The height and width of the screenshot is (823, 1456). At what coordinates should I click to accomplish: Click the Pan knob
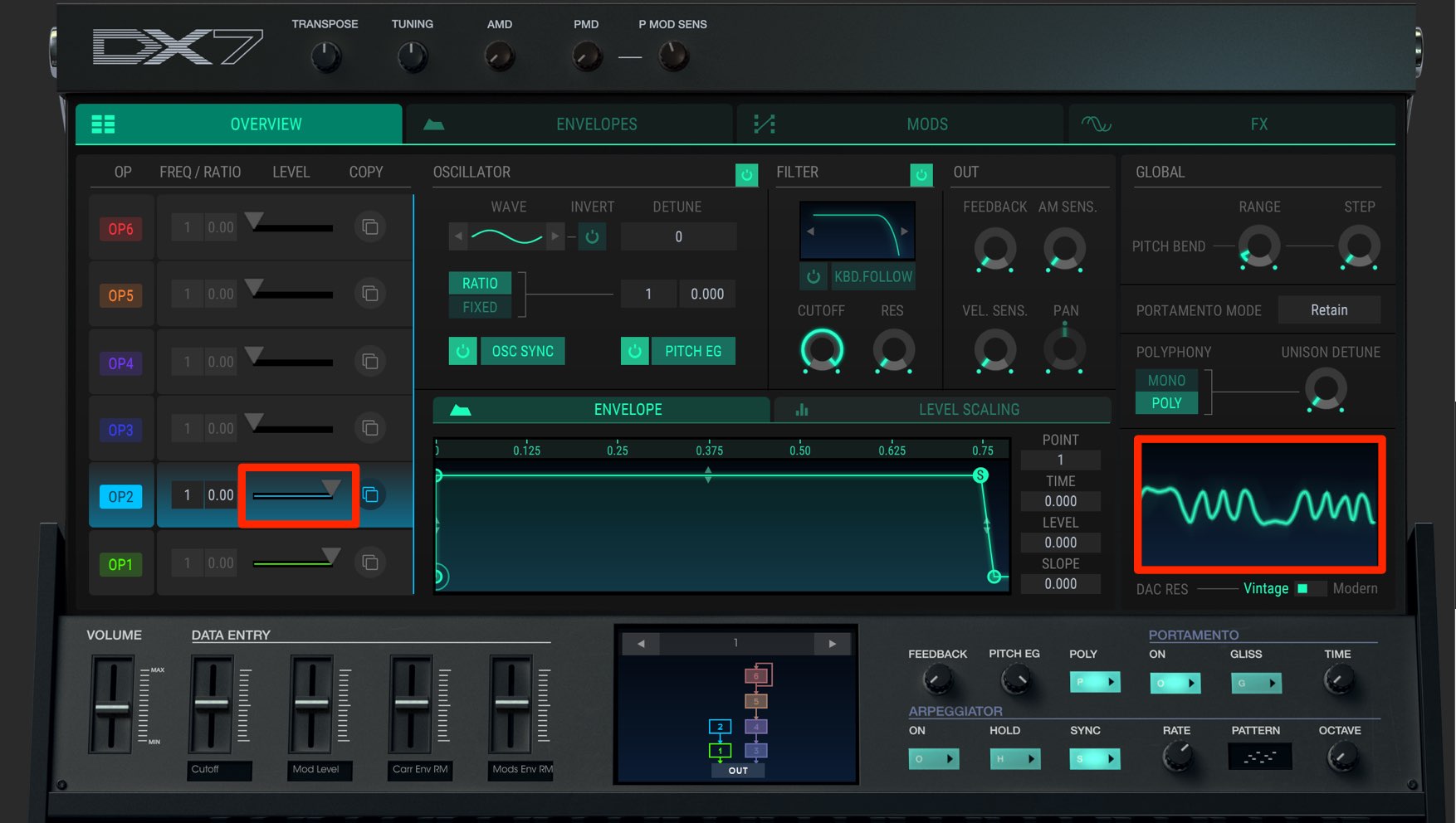(x=1064, y=350)
